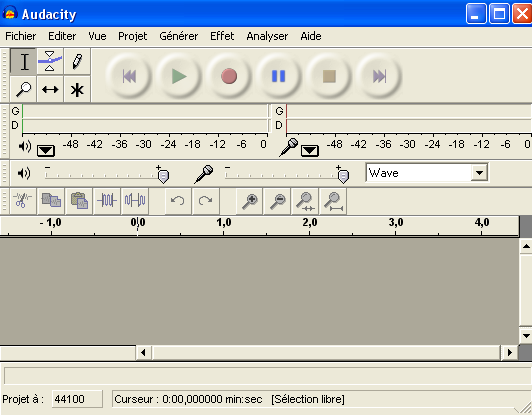Open the Aide menu

coord(311,36)
